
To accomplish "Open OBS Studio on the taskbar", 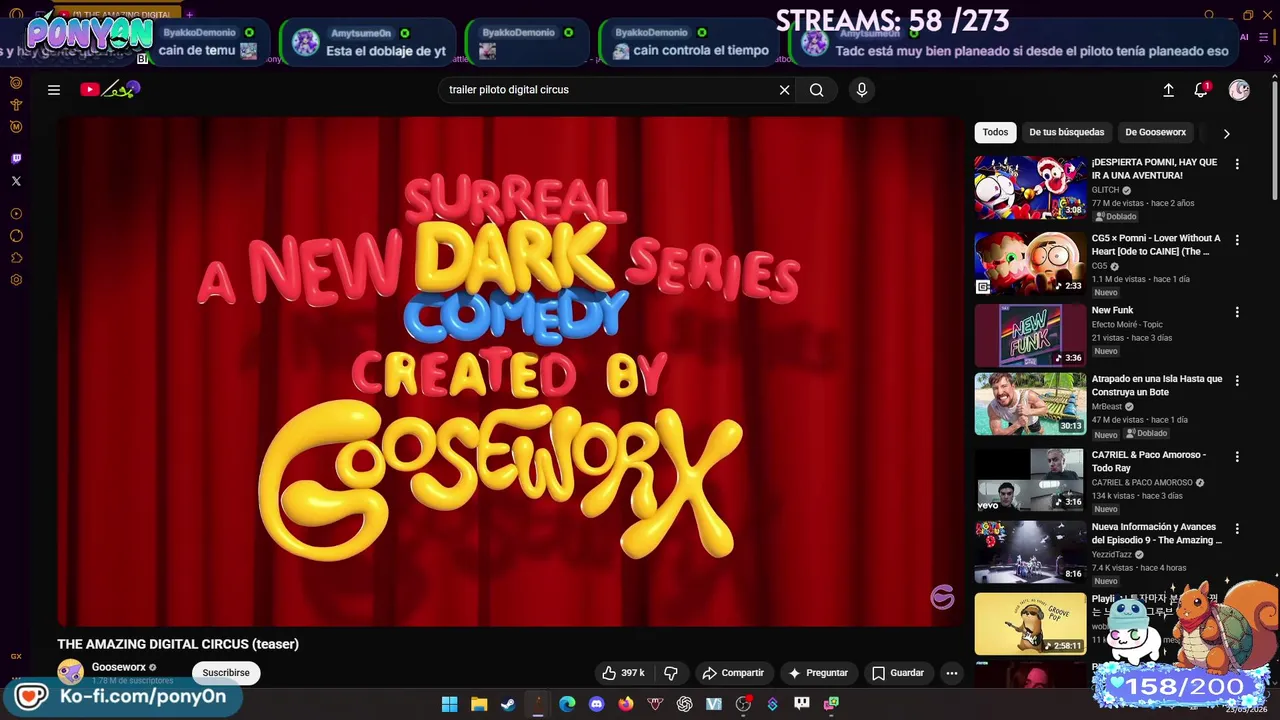I will (743, 704).
